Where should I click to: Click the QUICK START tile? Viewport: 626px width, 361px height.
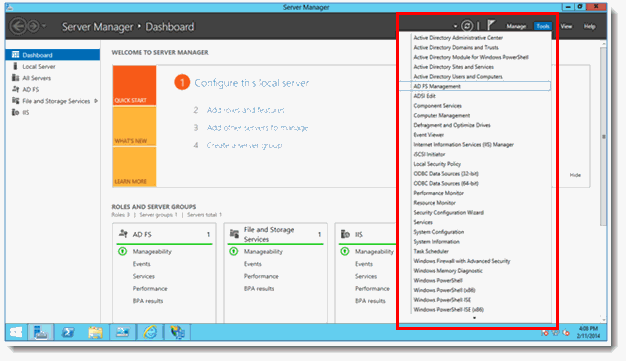[134, 85]
